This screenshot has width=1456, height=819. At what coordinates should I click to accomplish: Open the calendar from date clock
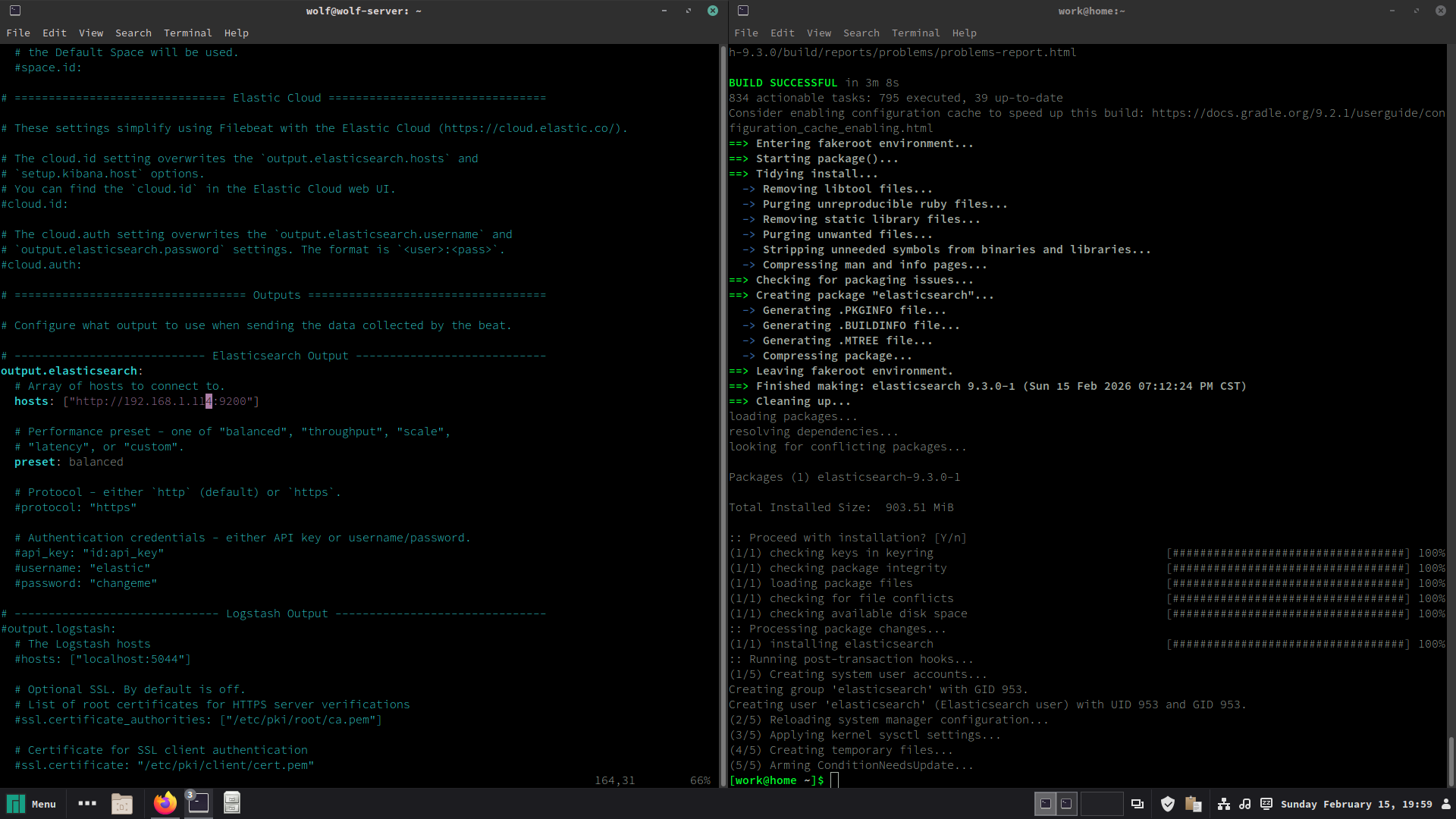(x=1356, y=804)
